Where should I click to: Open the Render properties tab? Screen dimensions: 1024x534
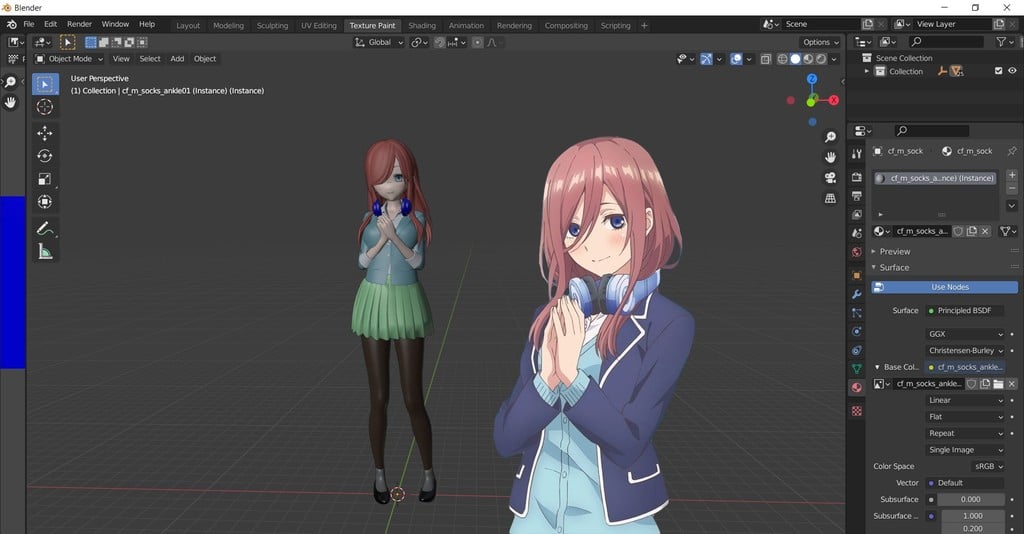click(x=857, y=177)
